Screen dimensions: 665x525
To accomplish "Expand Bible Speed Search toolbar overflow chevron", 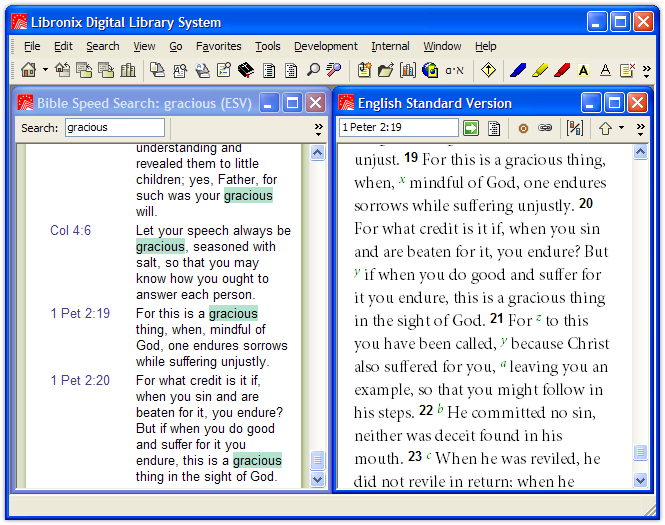I will click(x=319, y=129).
